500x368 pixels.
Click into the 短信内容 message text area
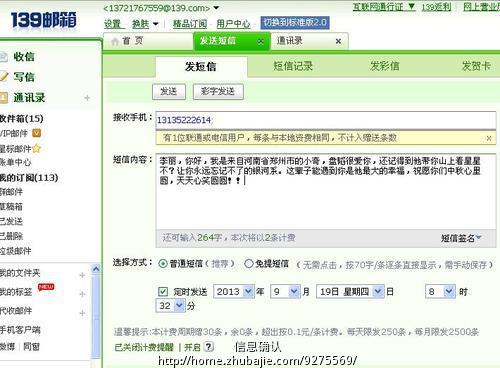coord(326,191)
